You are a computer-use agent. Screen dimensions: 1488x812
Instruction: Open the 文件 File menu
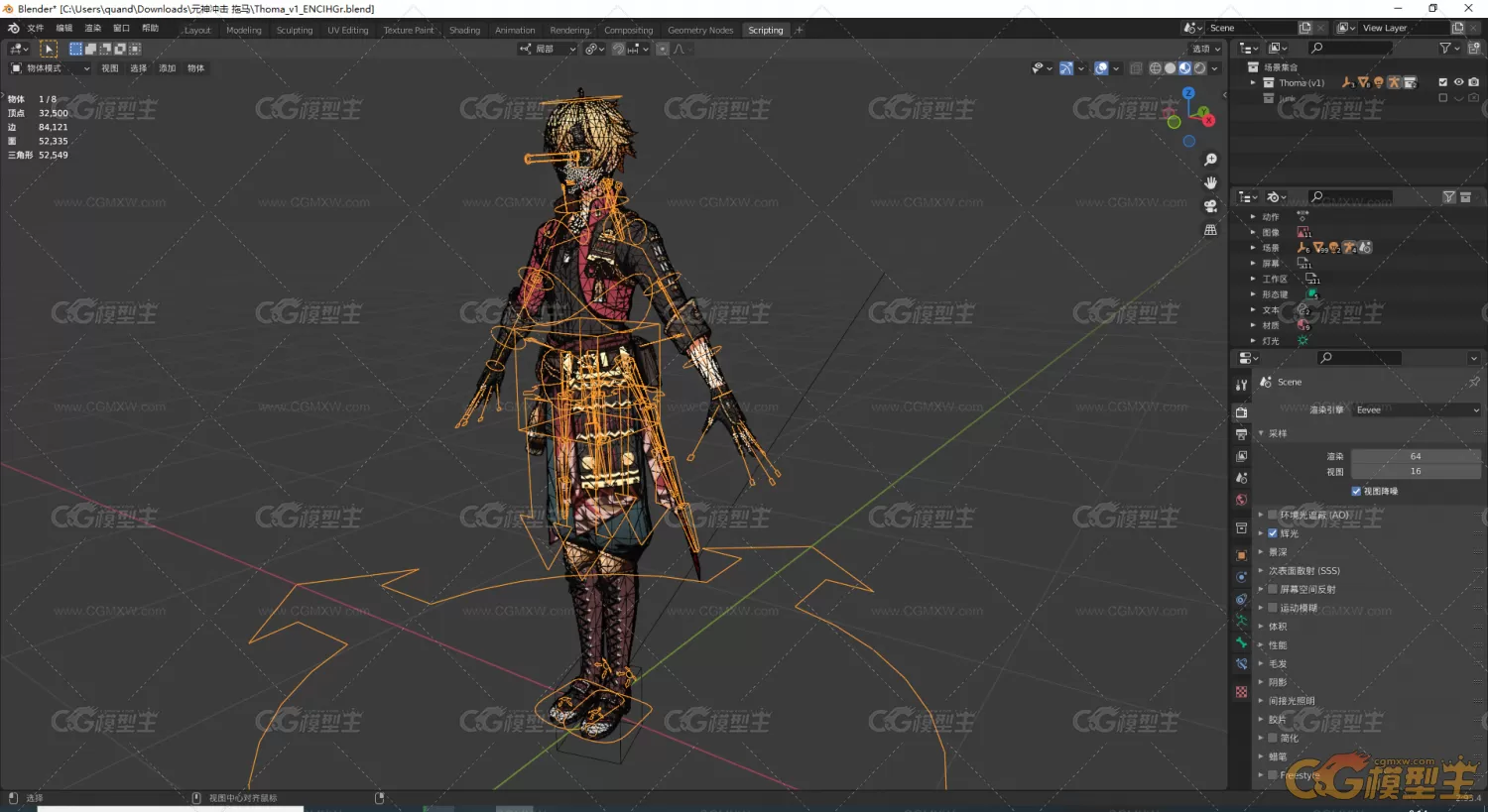[36, 29]
